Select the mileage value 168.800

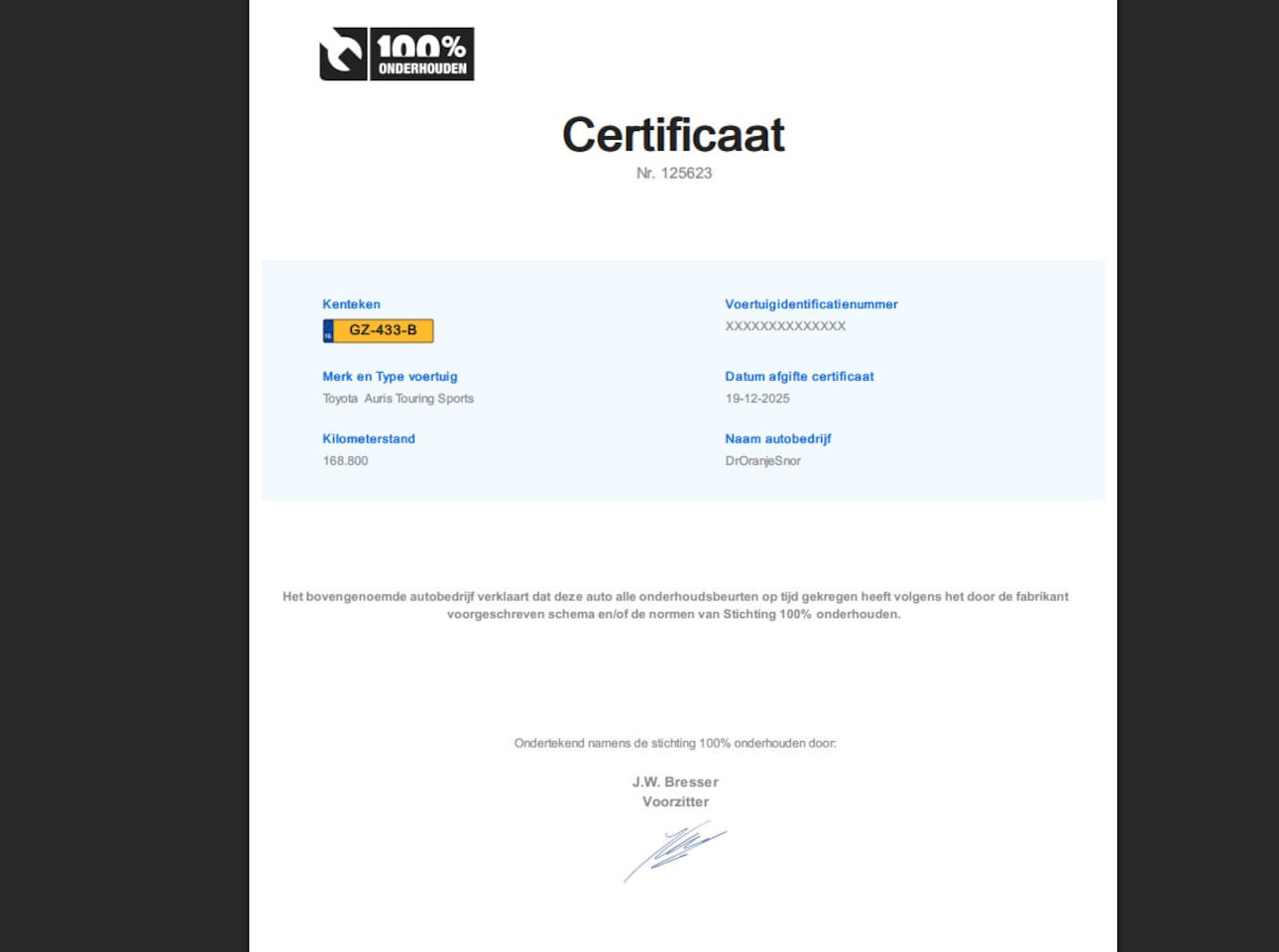click(x=345, y=461)
